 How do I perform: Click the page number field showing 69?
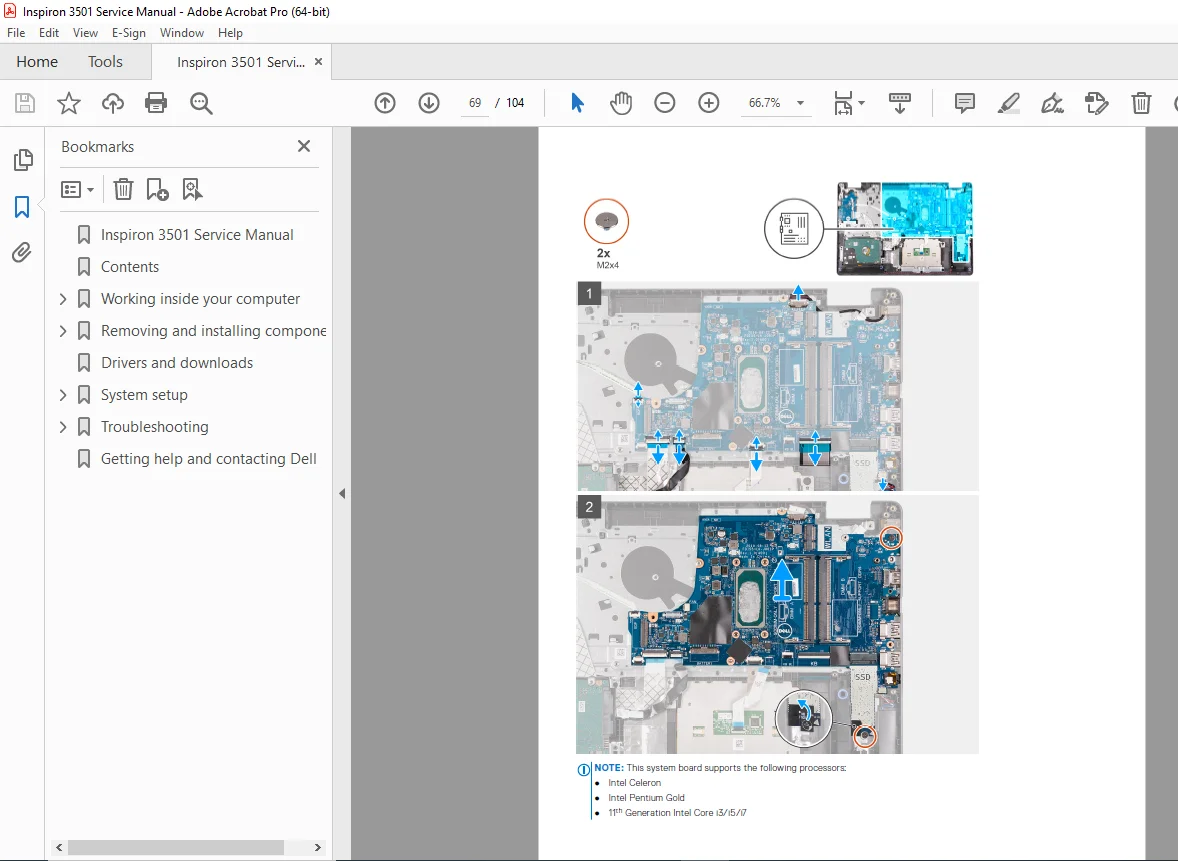[475, 103]
